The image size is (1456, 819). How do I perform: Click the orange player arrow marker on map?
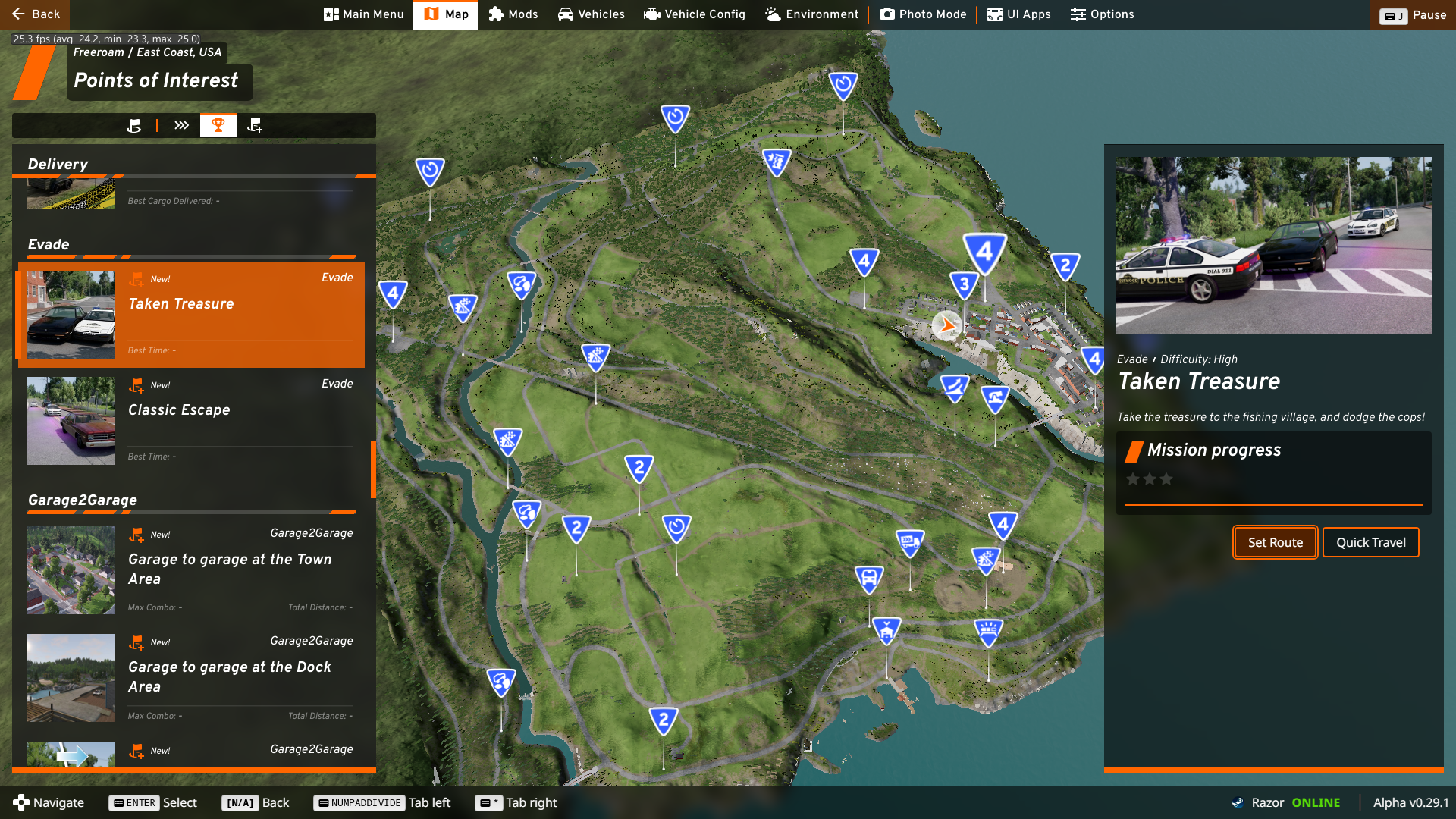(x=946, y=326)
